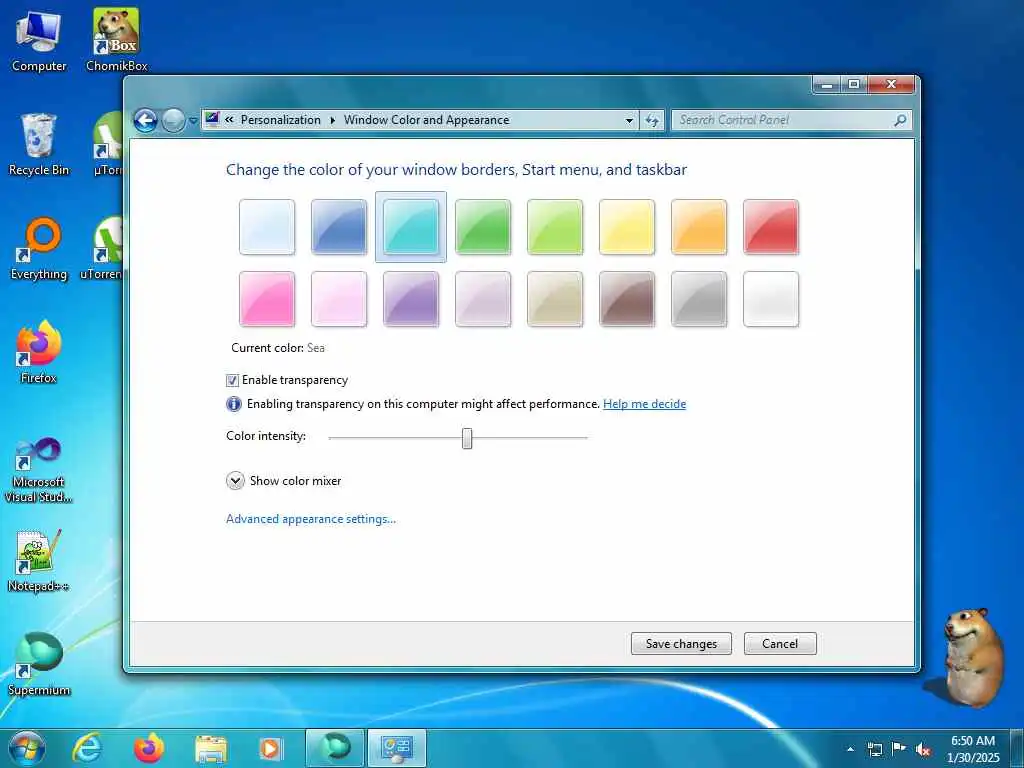
Task: Open Windows Explorer from the taskbar
Action: pyautogui.click(x=210, y=748)
